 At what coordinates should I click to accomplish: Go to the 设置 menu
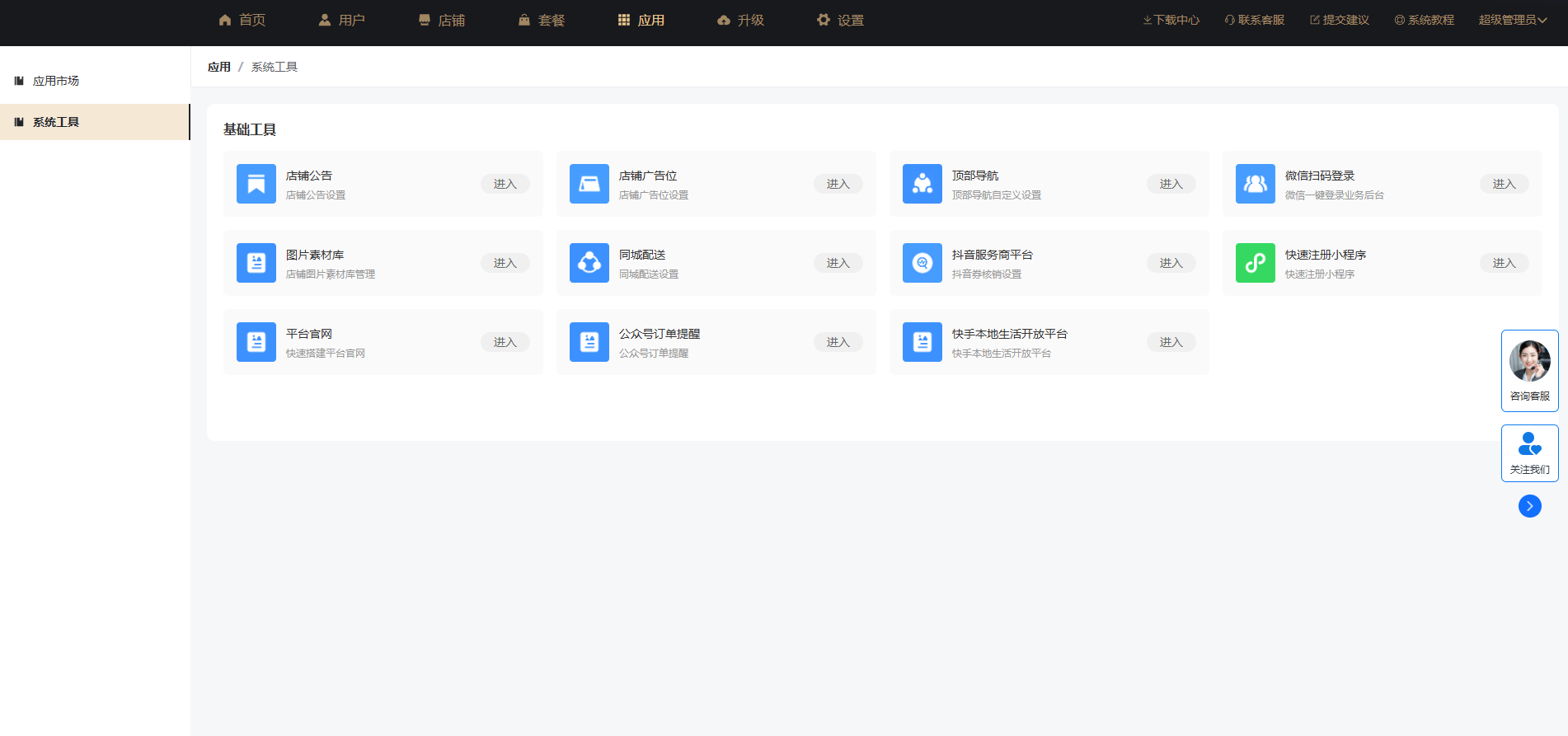click(841, 20)
